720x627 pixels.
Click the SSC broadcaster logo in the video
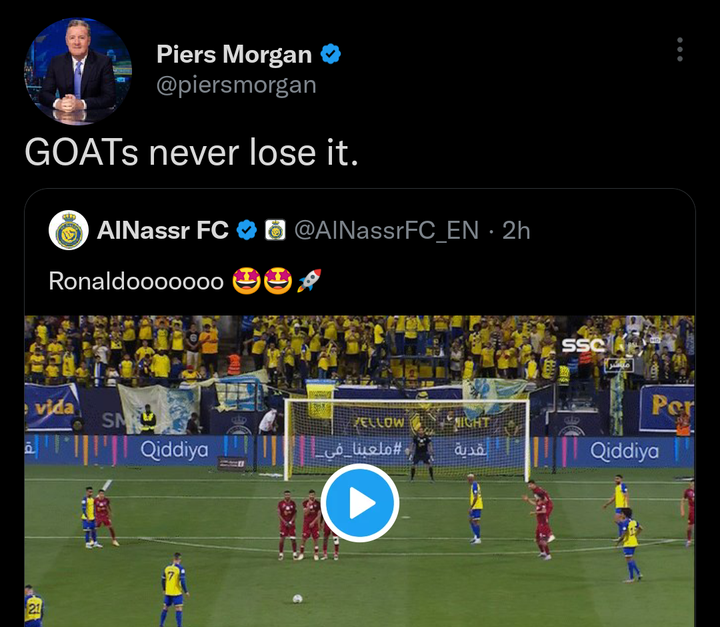click(x=583, y=345)
